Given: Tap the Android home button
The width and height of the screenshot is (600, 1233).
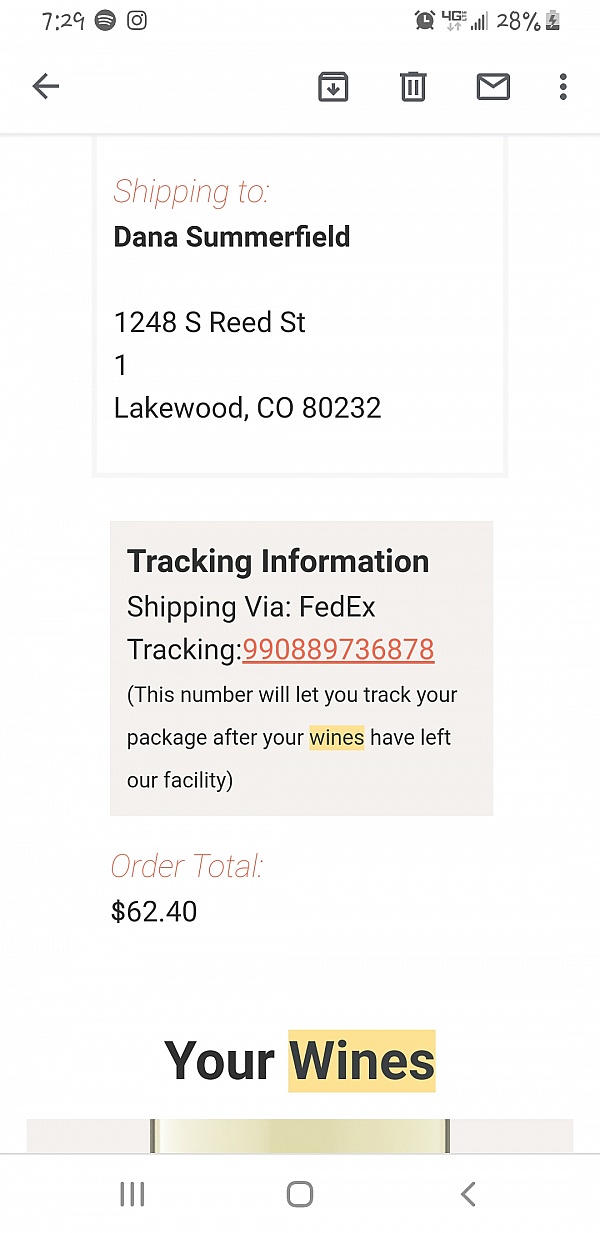Looking at the screenshot, I should pos(300,1193).
